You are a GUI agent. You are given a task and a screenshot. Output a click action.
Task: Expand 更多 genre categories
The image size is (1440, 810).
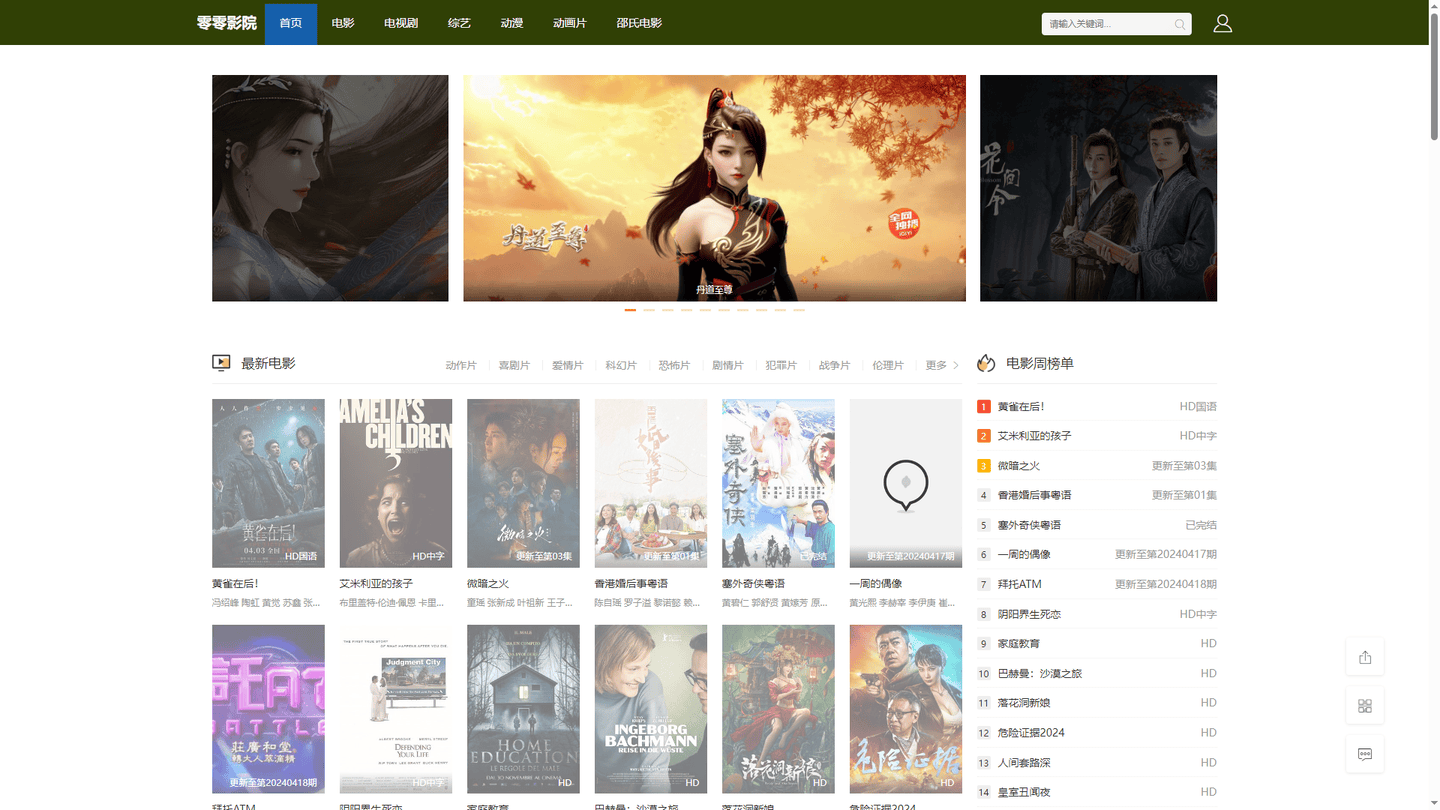(942, 365)
